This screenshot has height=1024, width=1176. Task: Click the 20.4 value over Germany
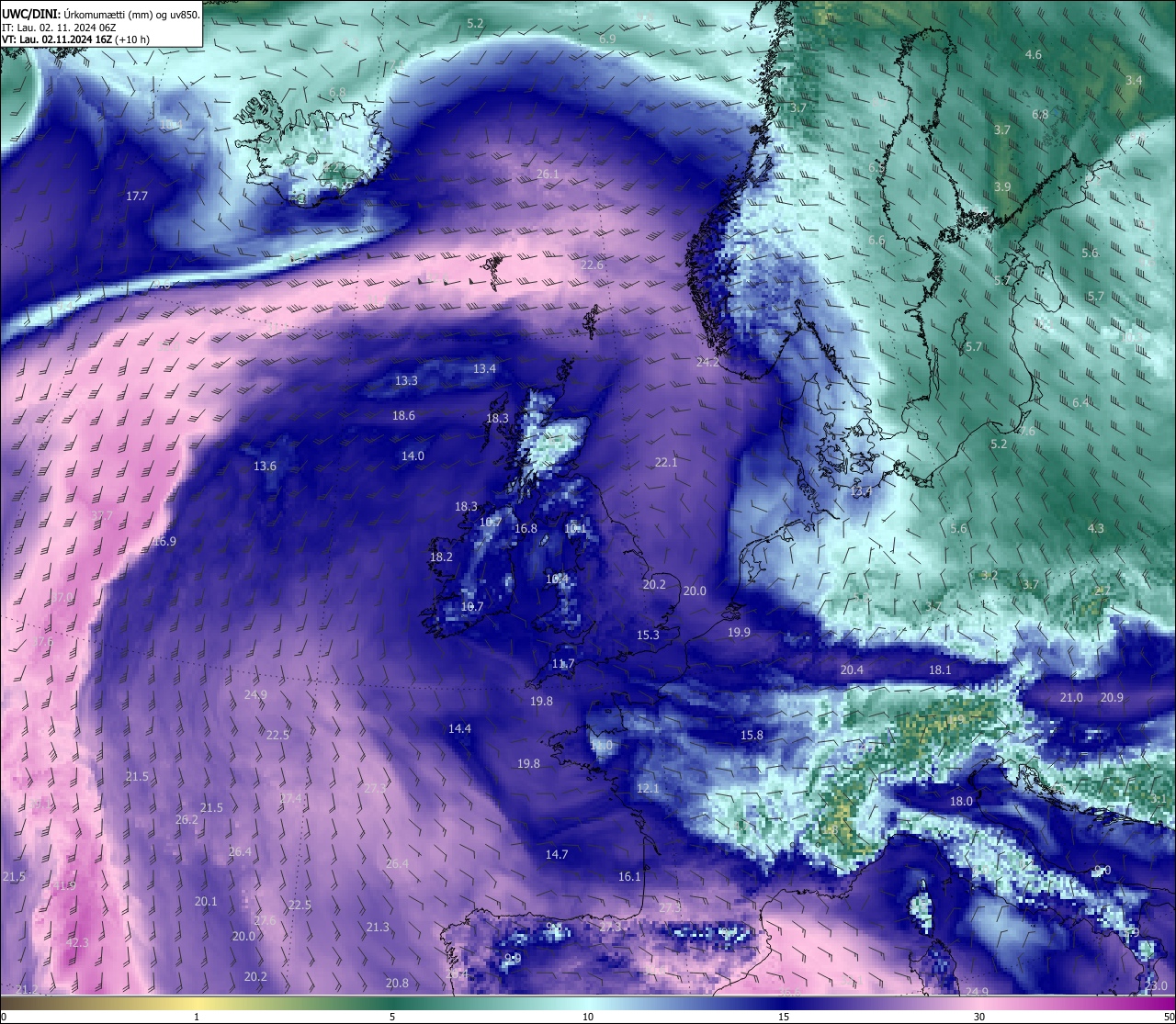852,670
